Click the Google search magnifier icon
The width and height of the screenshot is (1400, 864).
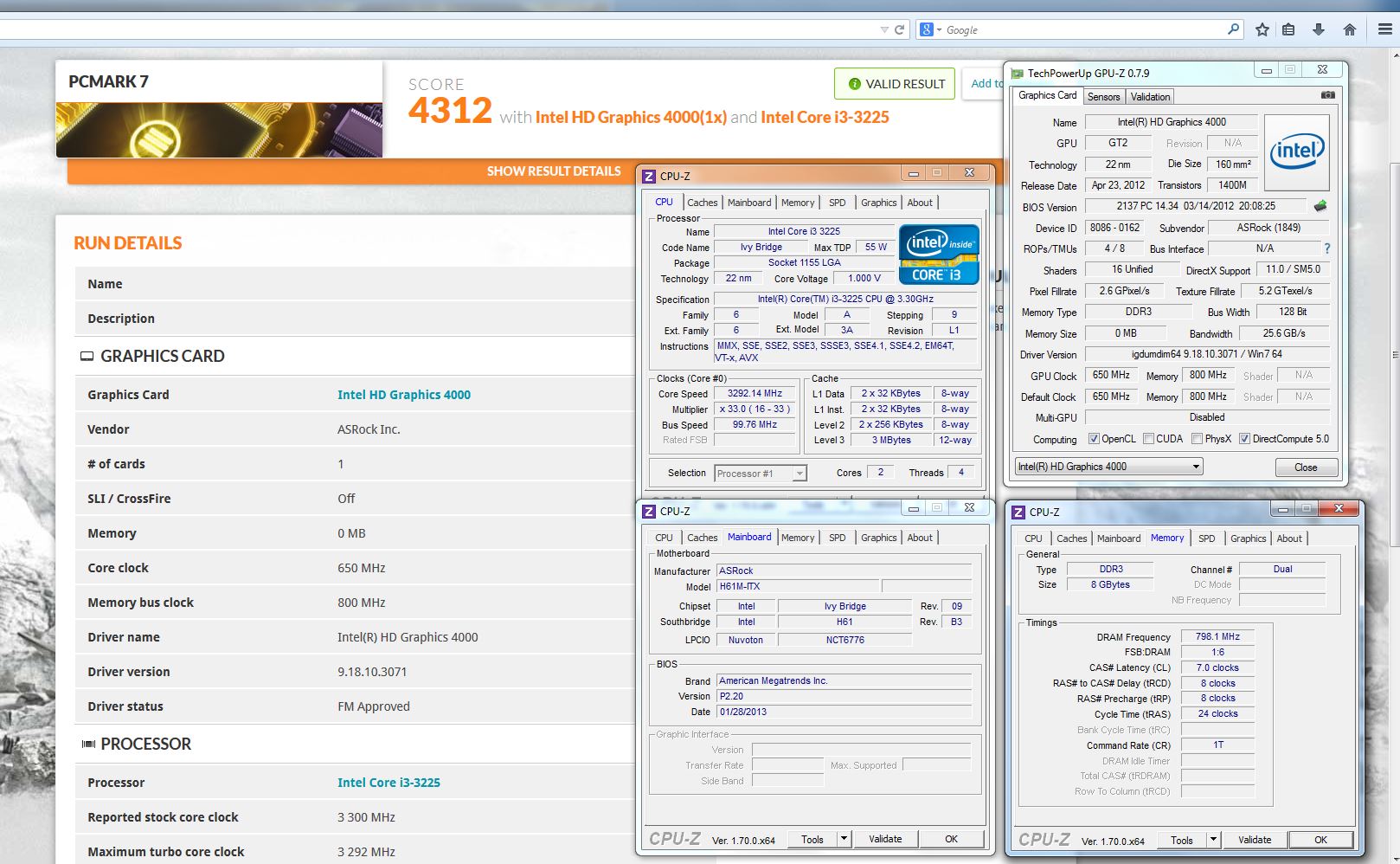(x=1233, y=29)
